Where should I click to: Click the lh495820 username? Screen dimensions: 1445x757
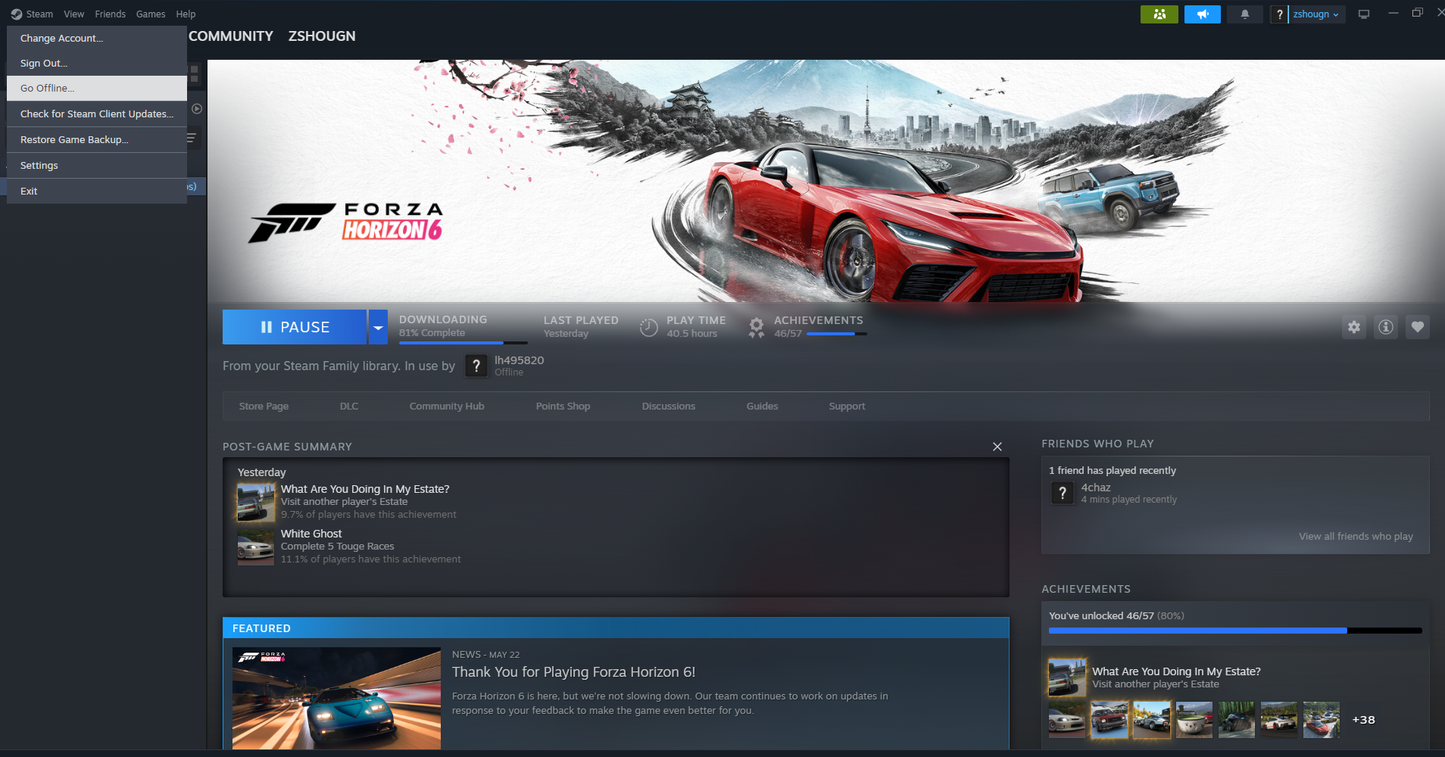[519, 360]
